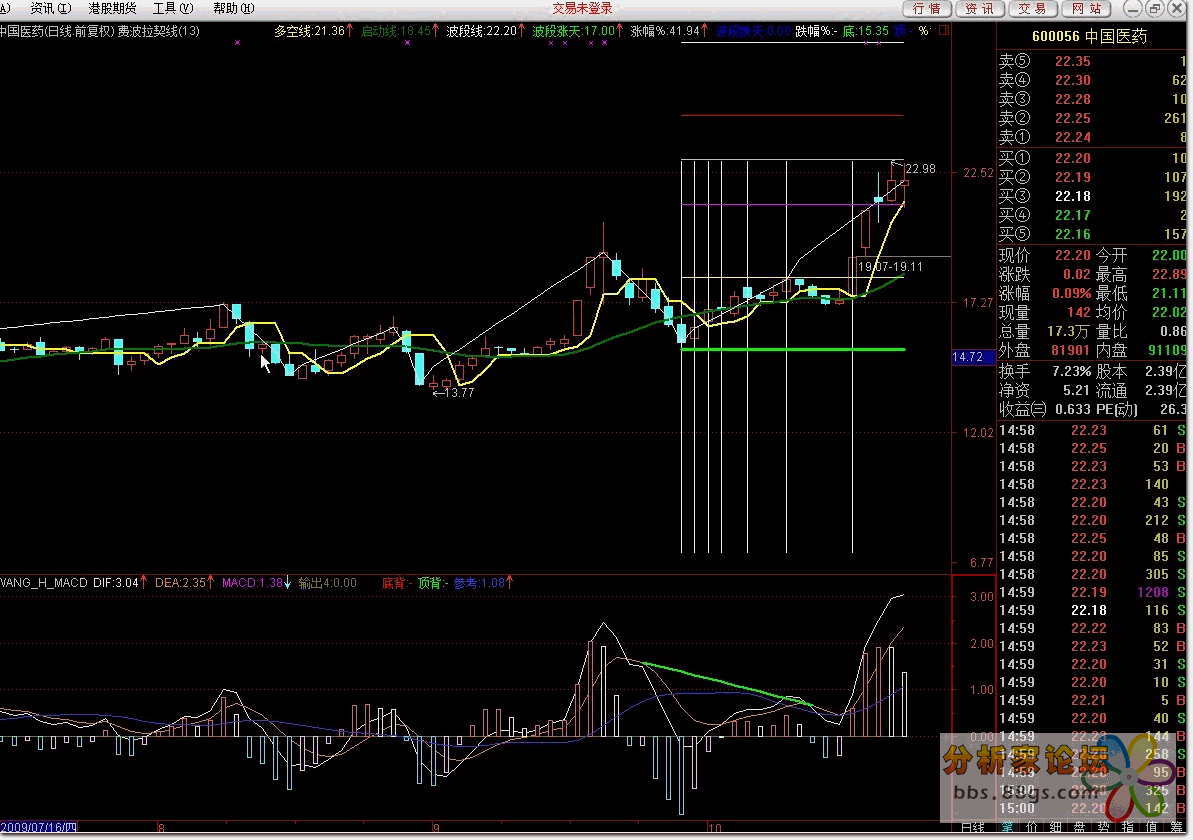The image size is (1193, 840).
Task: Click the % coordinate toggle beside the red icon
Action: (x=924, y=30)
